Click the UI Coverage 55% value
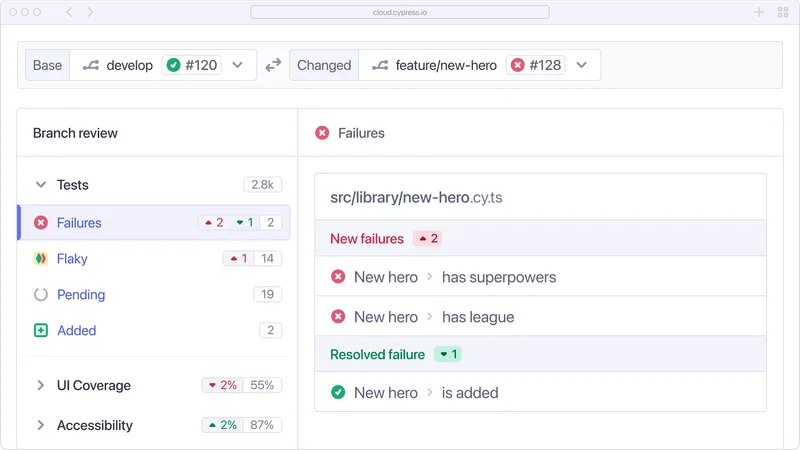The height and width of the screenshot is (450, 800). pos(262,385)
